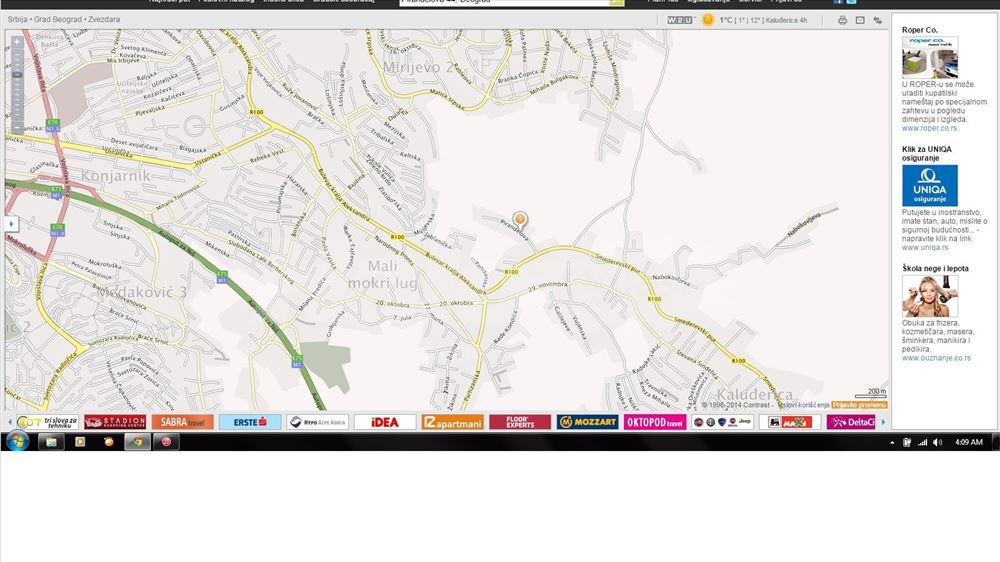This screenshot has height=562, width=1000.
Task: Click the CDT tri slova za tehniku banner
Action: tap(47, 422)
